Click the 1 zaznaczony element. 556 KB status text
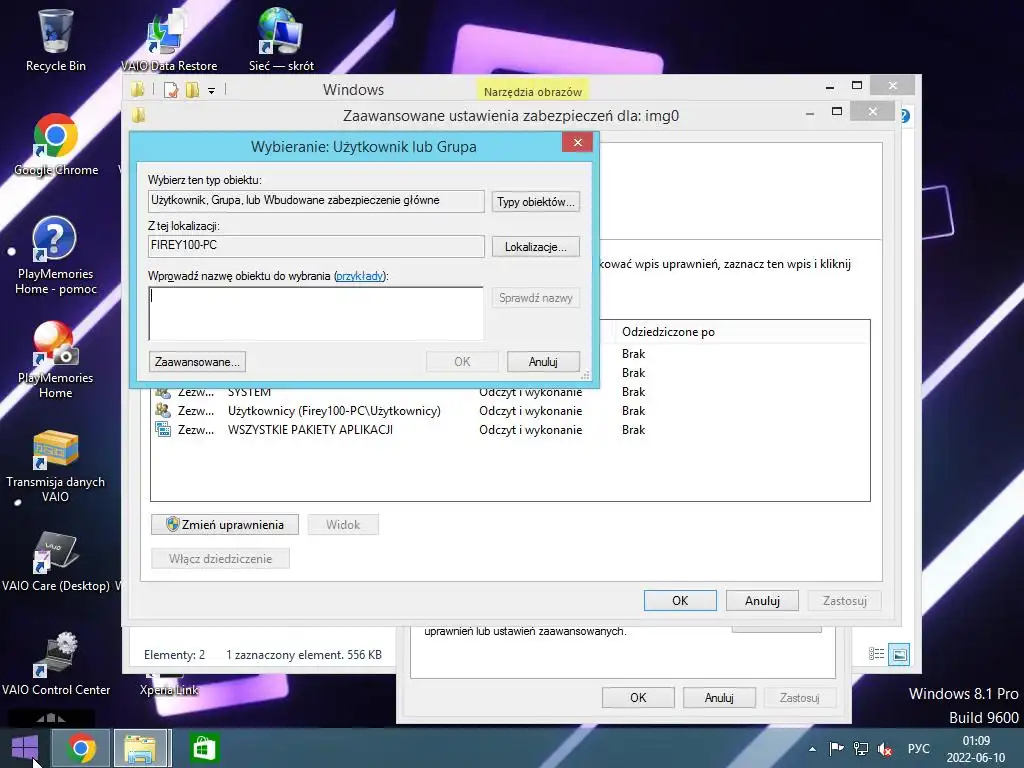The image size is (1024, 768). pos(304,654)
